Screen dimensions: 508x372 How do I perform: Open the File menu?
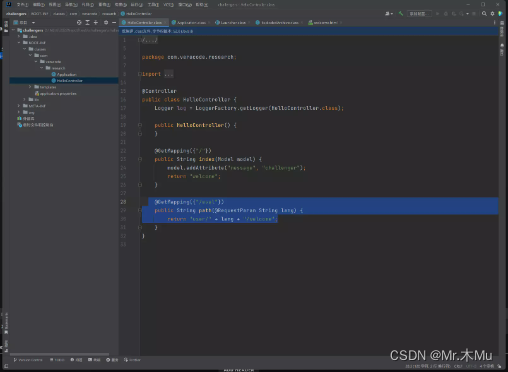[x=22, y=5]
